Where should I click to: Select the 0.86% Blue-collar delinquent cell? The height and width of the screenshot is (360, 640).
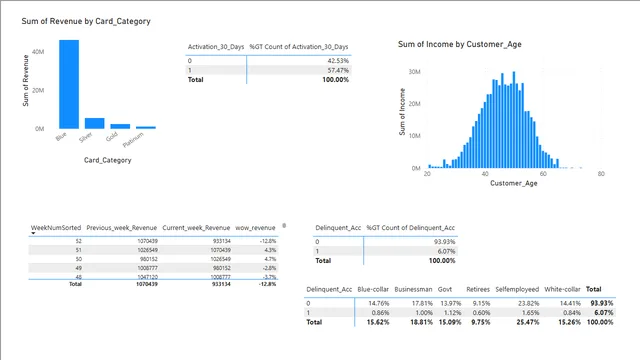[x=380, y=313]
